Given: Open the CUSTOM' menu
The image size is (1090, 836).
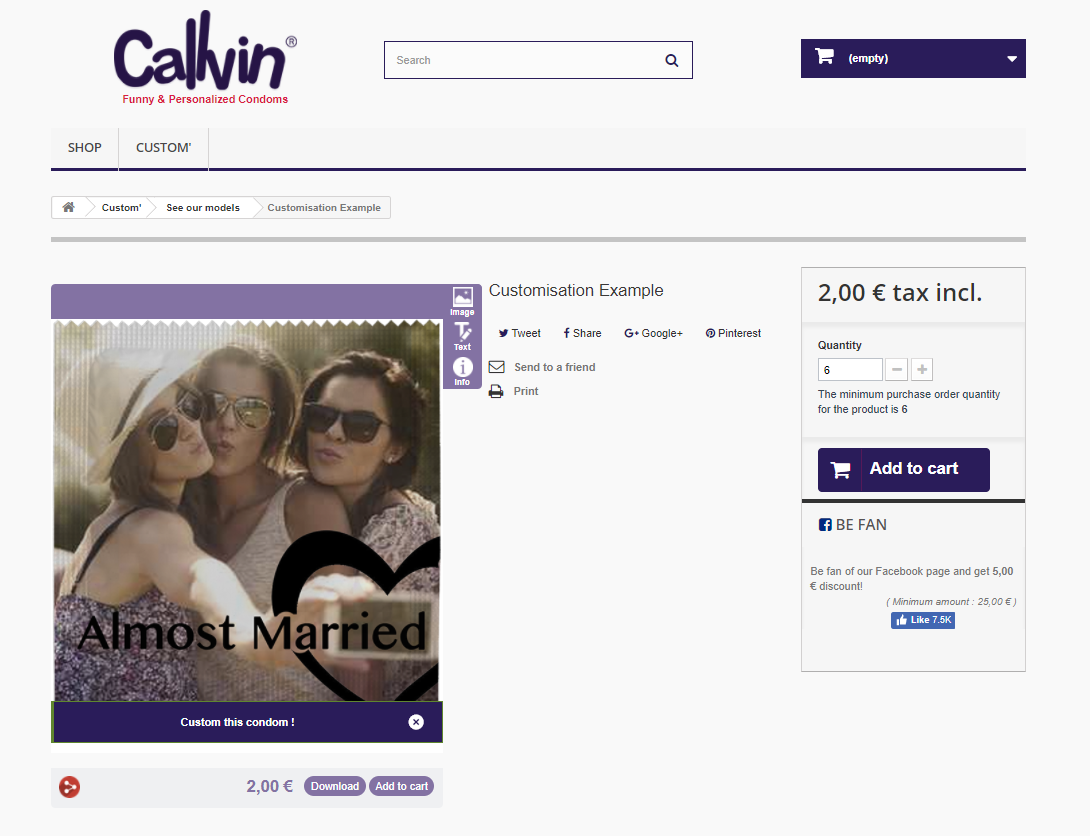Looking at the screenshot, I should pyautogui.click(x=163, y=148).
